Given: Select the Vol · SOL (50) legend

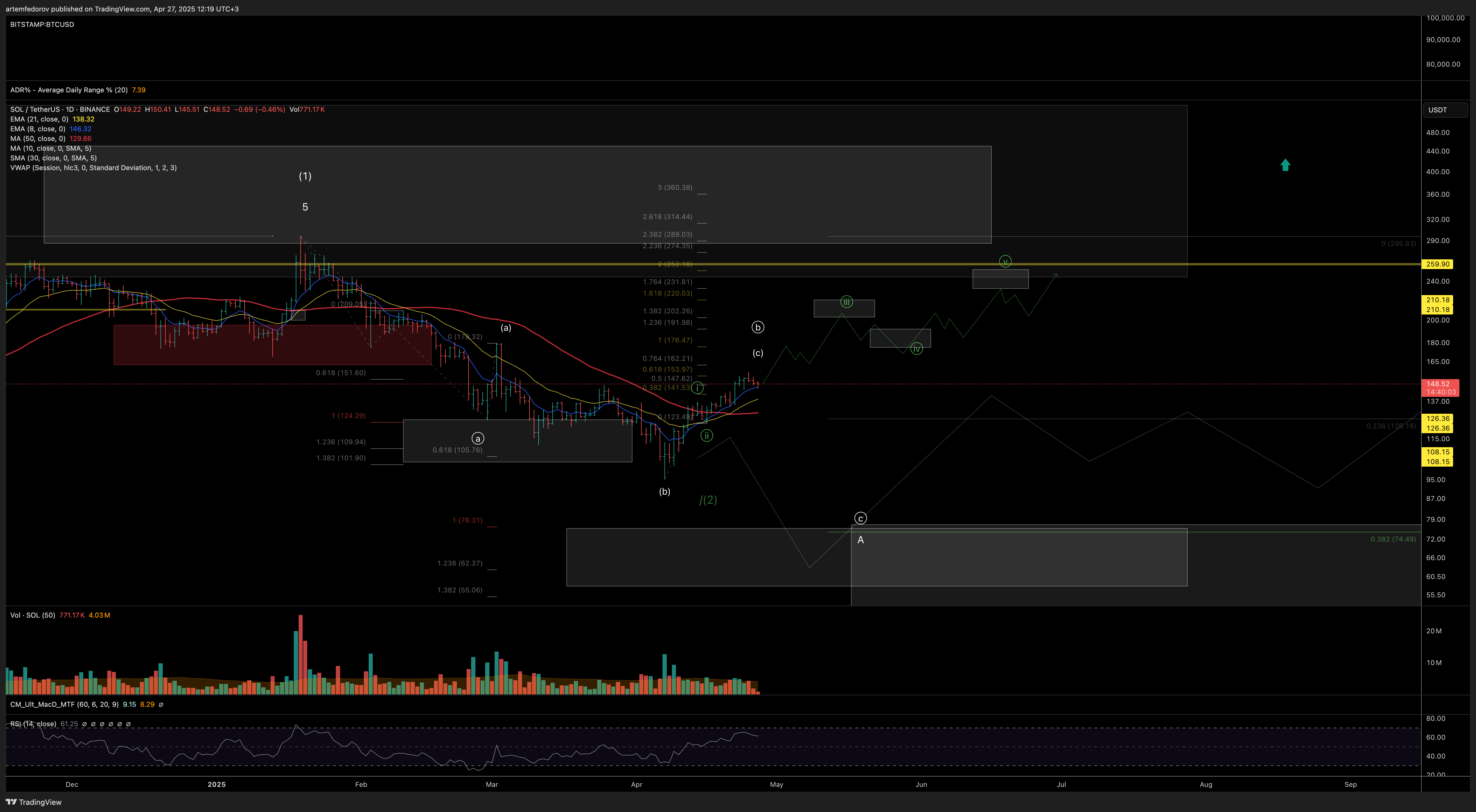Looking at the screenshot, I should coord(60,615).
